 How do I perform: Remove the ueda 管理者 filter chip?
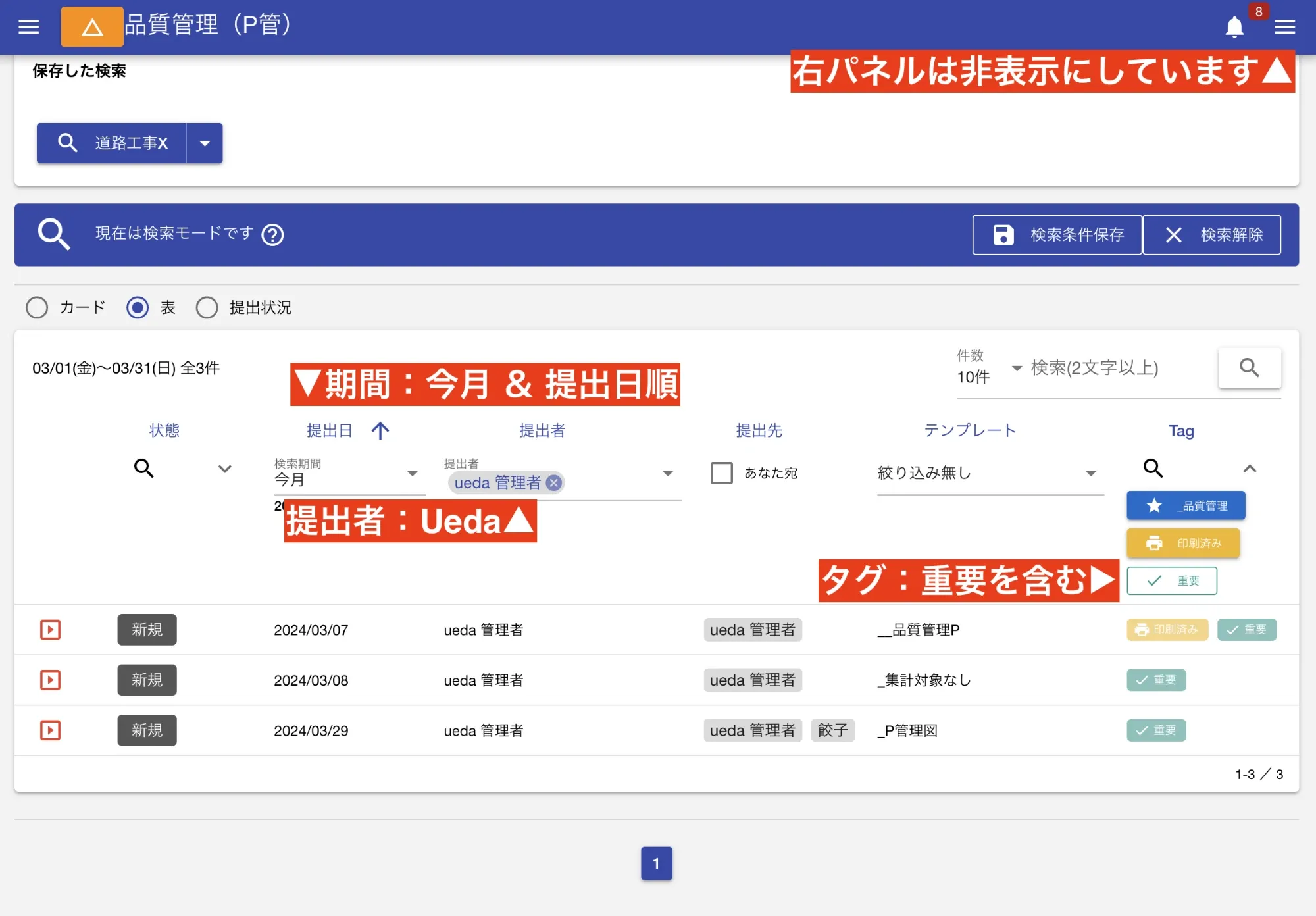tap(554, 482)
